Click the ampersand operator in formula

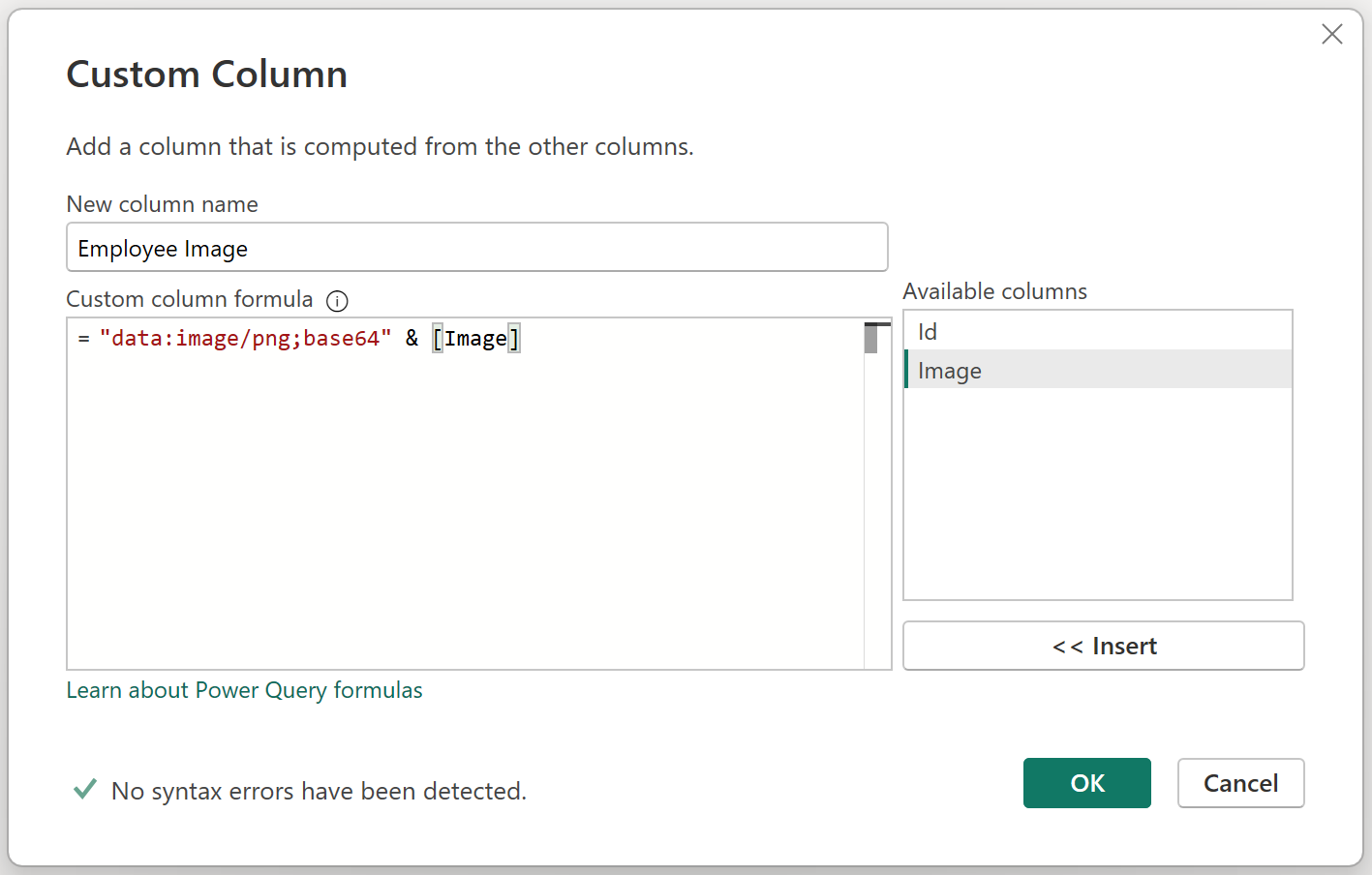(x=412, y=339)
